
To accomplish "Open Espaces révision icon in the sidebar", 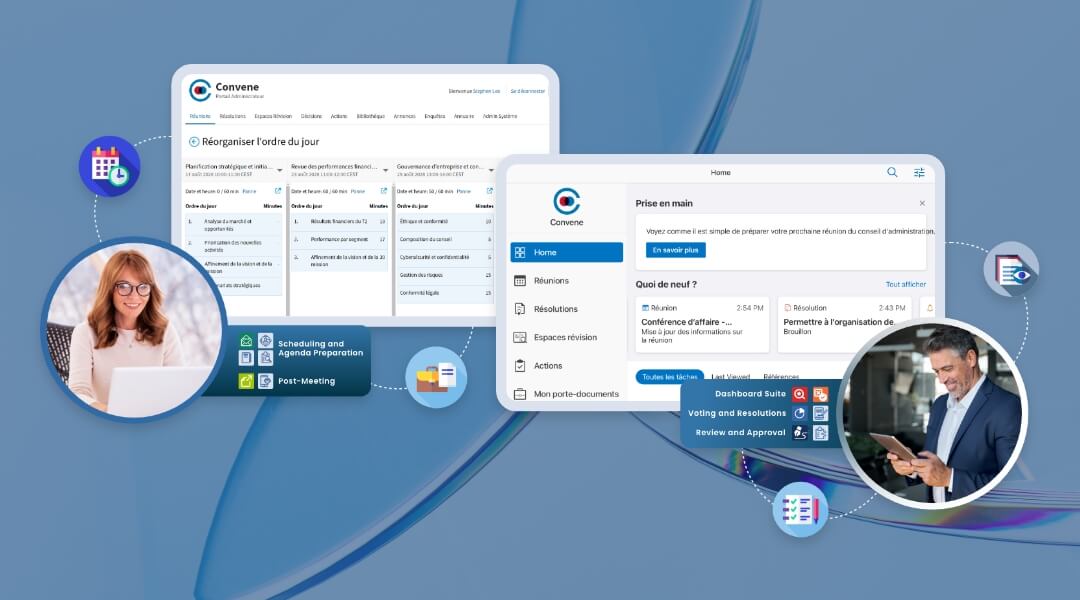I will 520,338.
